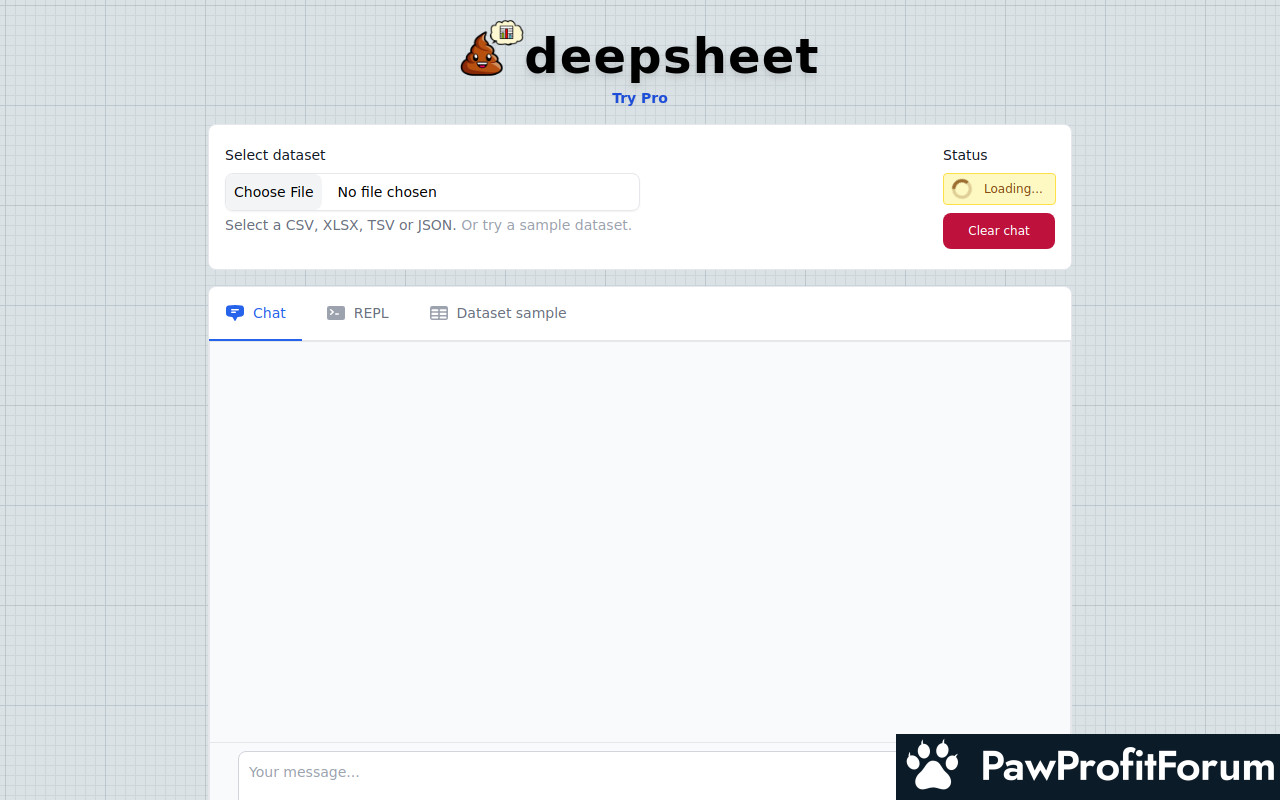This screenshot has height=800, width=1280.
Task: Show the Dataset sample tab
Action: (x=498, y=313)
